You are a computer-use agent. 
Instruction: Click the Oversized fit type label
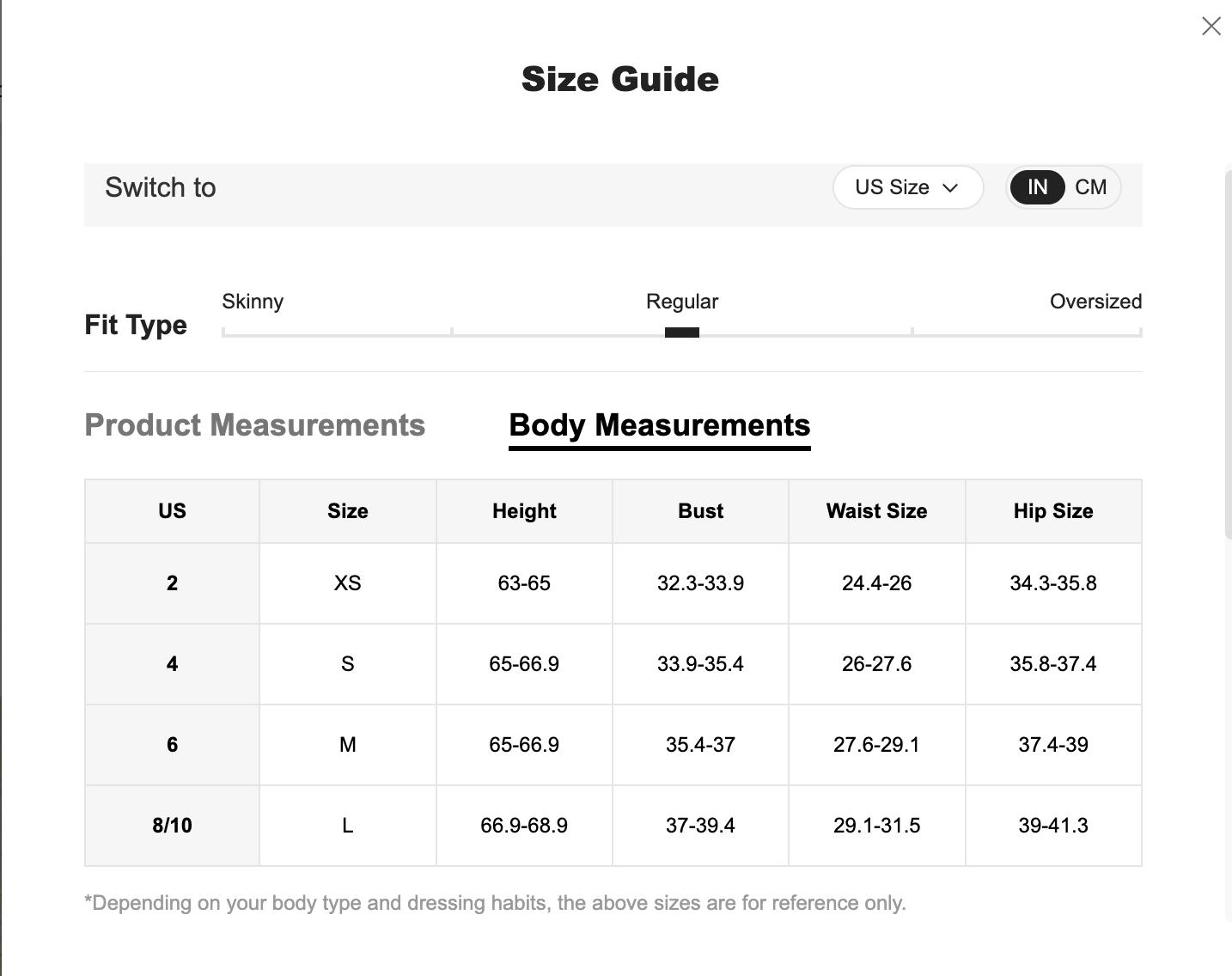pos(1095,302)
